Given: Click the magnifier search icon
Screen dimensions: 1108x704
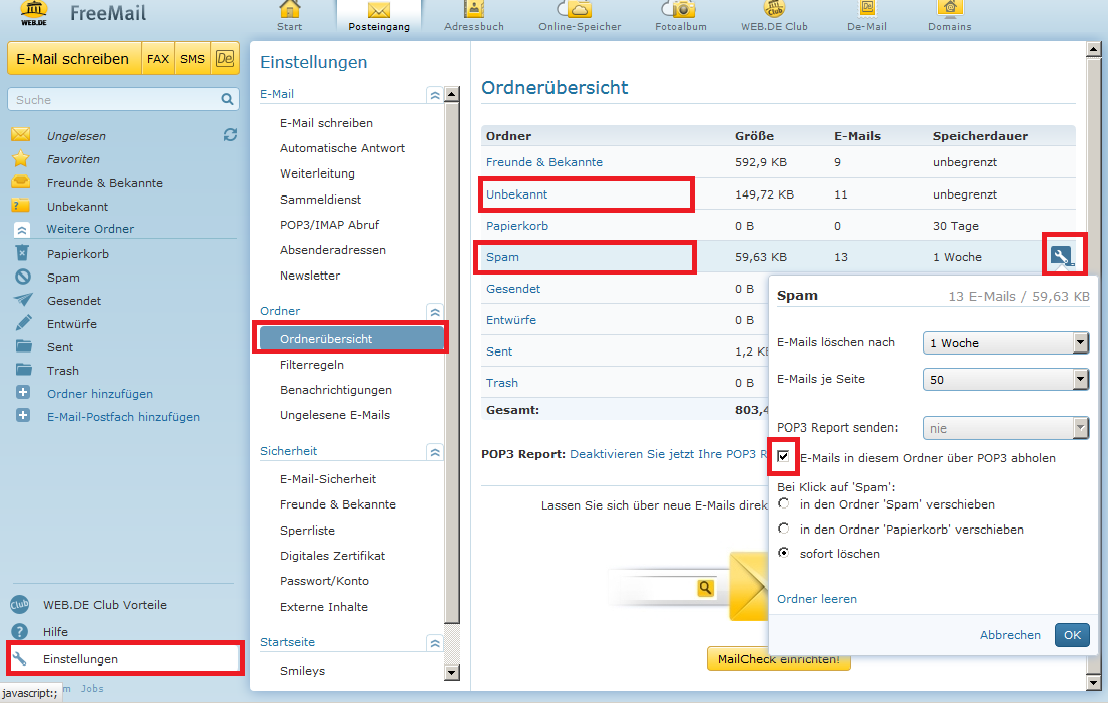Looking at the screenshot, I should pos(228,100).
